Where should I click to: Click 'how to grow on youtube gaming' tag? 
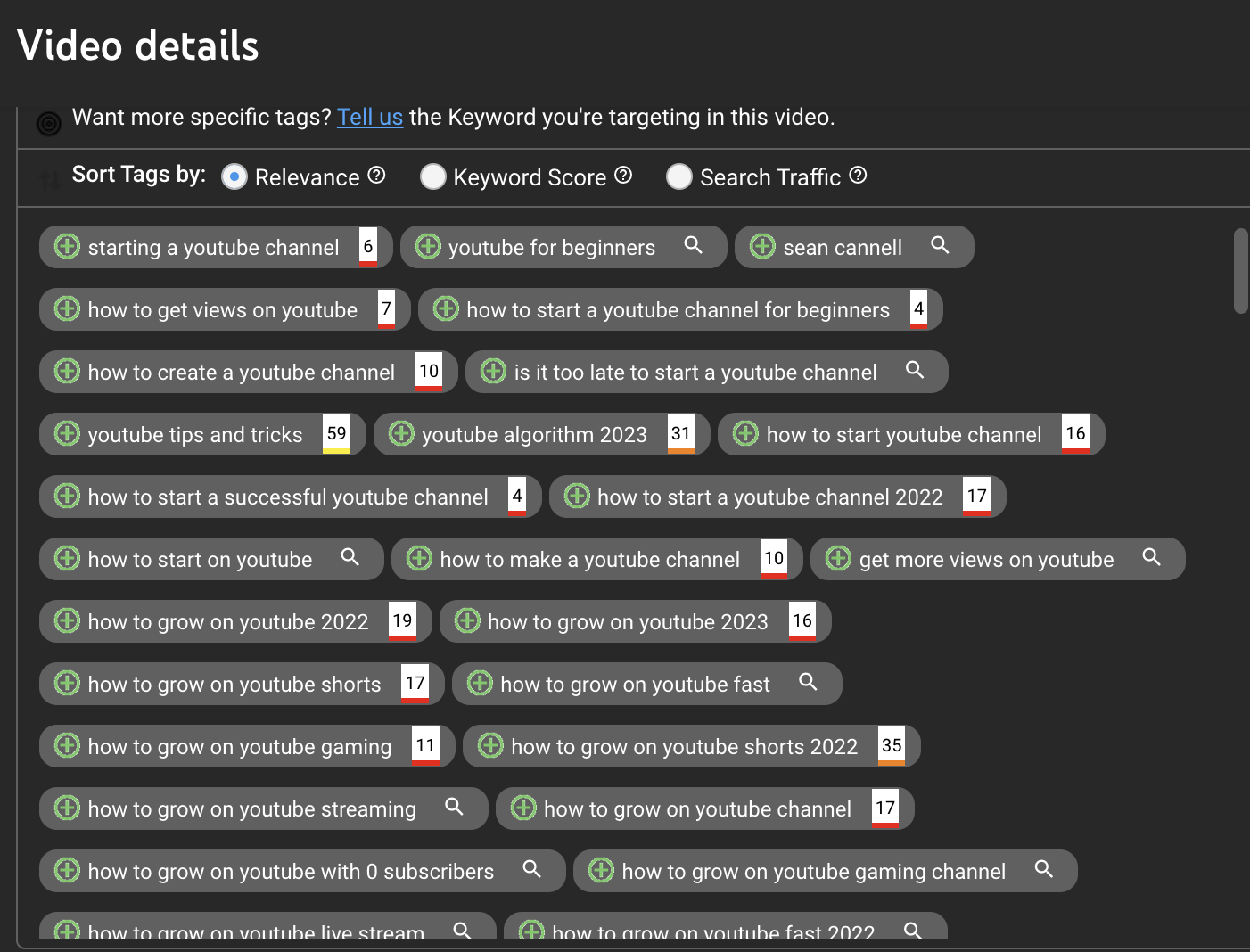tap(239, 747)
